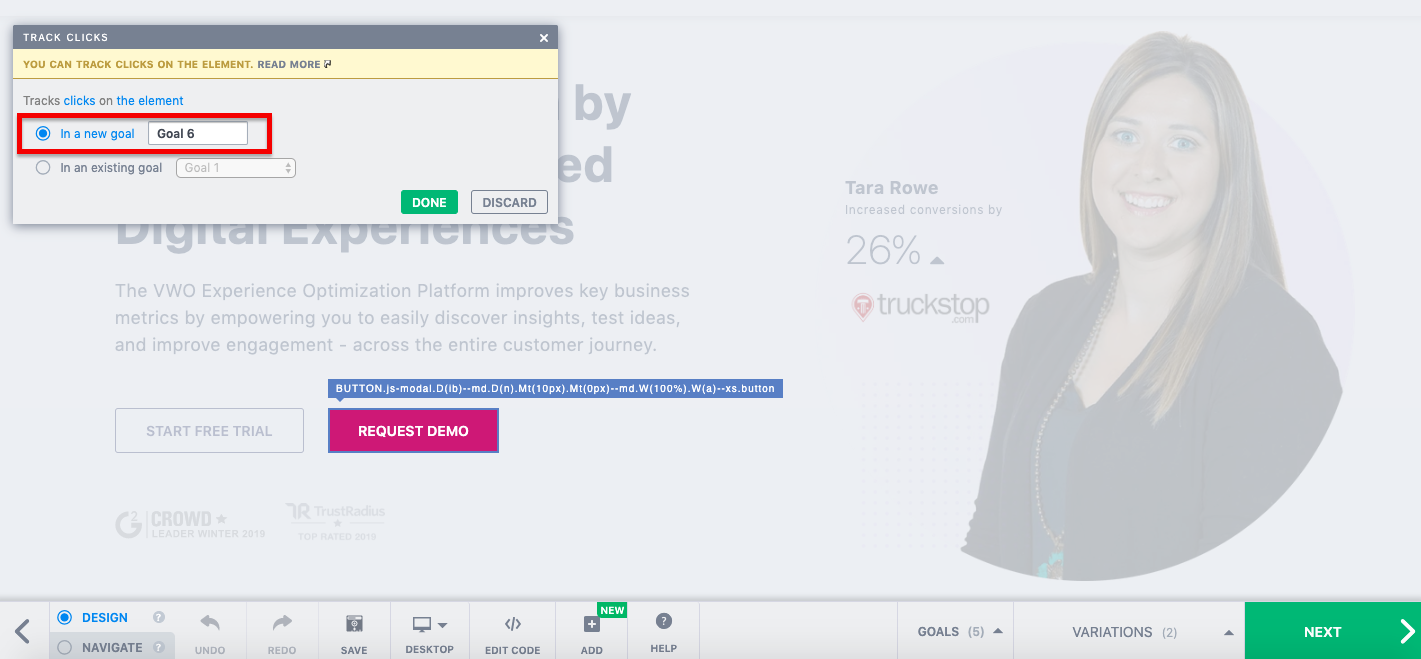Click the 'Digital Experiences' heading

pyautogui.click(x=345, y=229)
